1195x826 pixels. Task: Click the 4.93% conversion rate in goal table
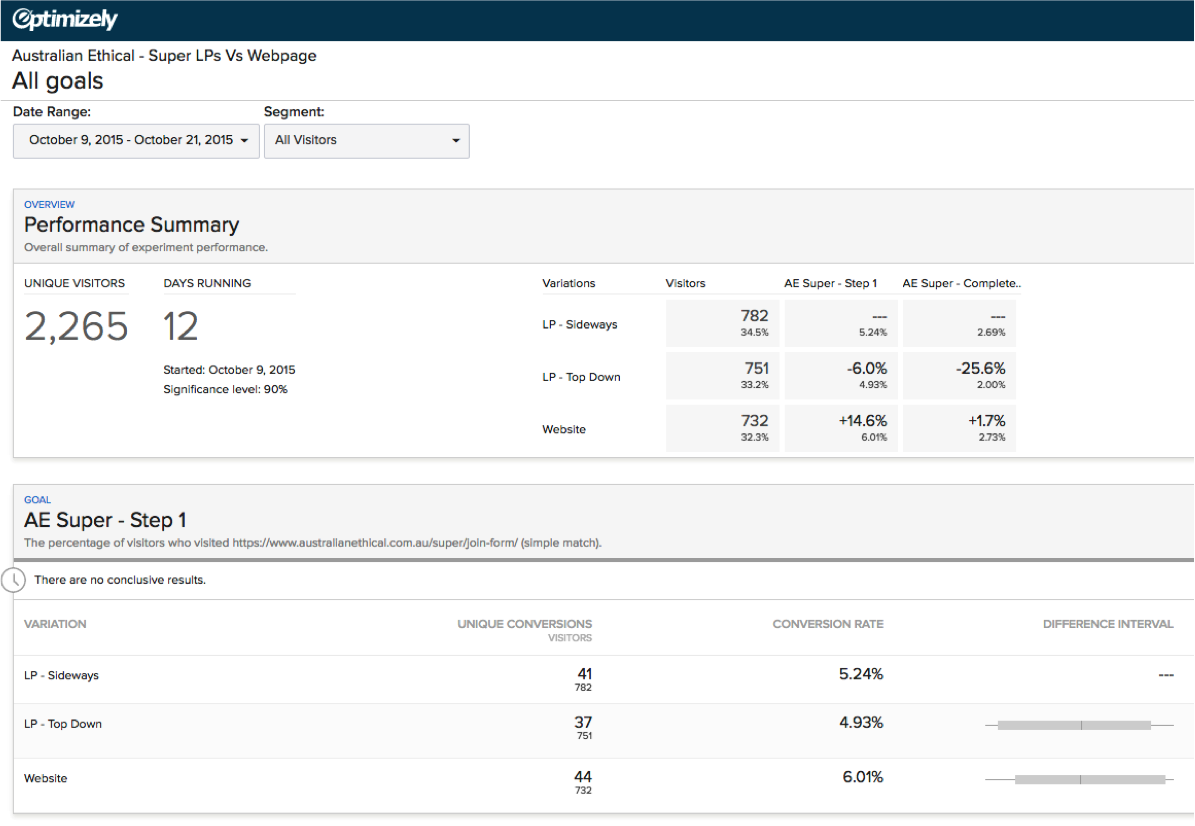(860, 722)
